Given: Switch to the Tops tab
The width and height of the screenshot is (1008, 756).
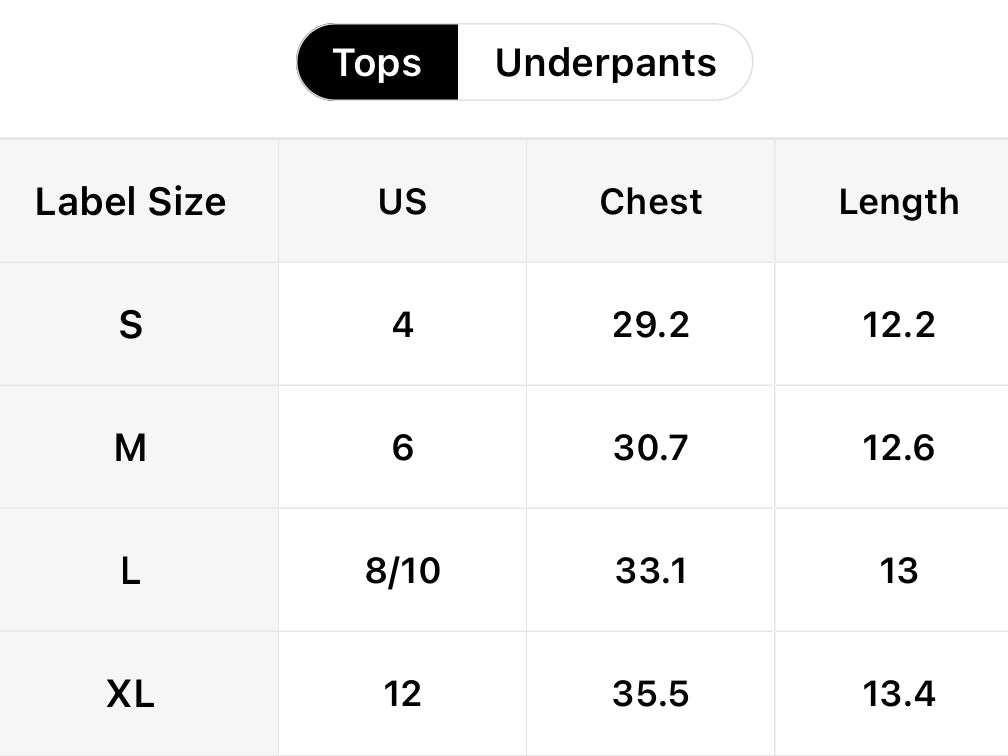Looking at the screenshot, I should coord(377,63).
